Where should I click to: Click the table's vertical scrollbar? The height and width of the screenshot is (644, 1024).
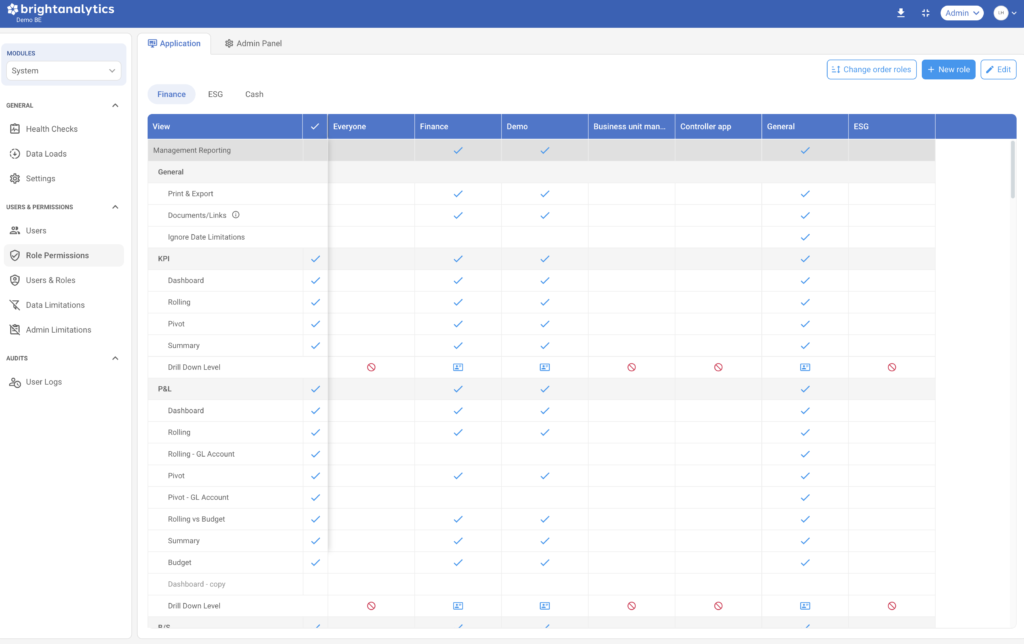click(1012, 170)
